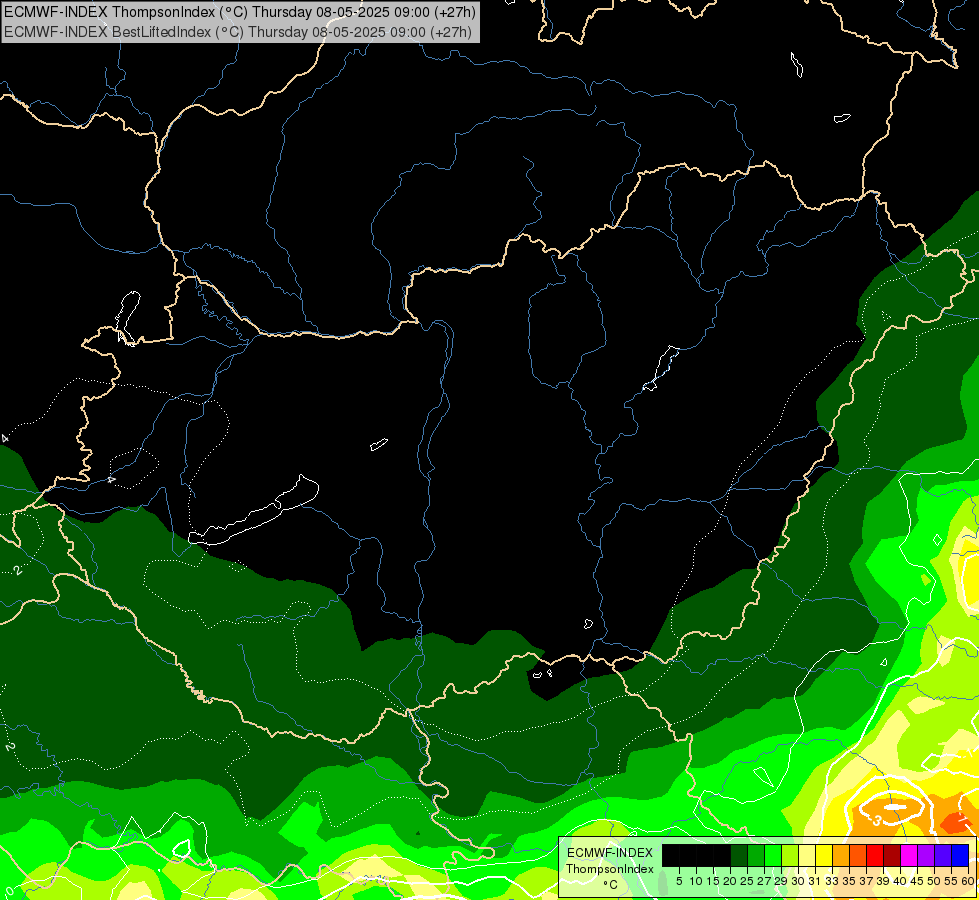Select the orange legend swatch for 33–35
This screenshot has height=900, width=979.
(x=841, y=855)
